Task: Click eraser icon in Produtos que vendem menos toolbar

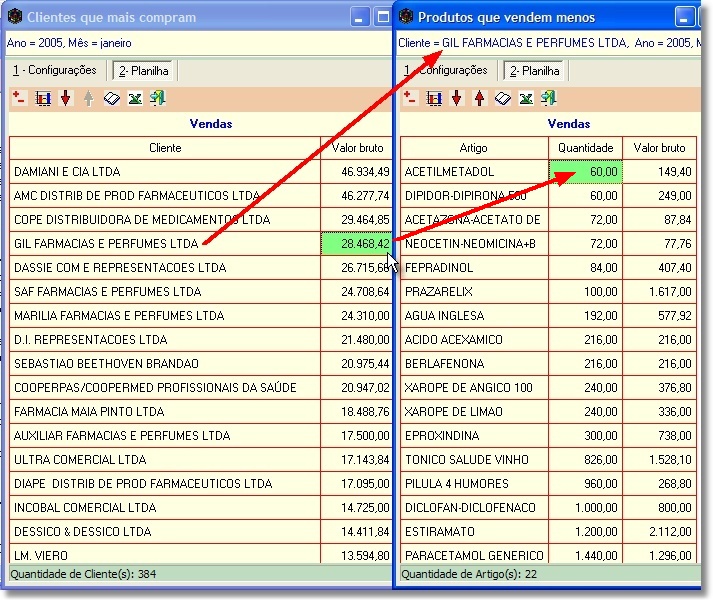Action: pyautogui.click(x=502, y=98)
